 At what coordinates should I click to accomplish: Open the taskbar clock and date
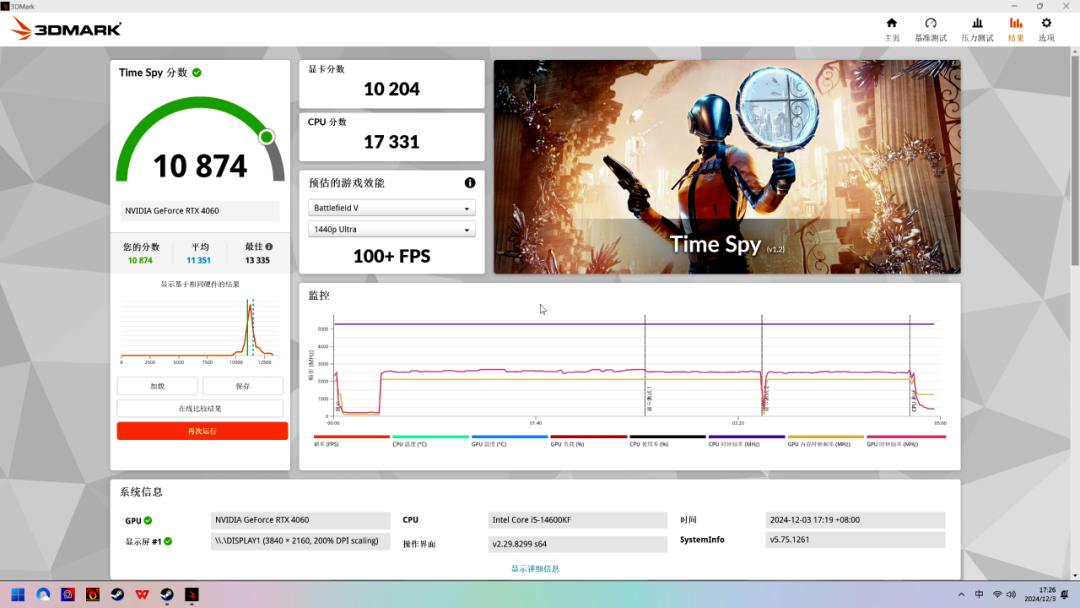(x=1040, y=594)
